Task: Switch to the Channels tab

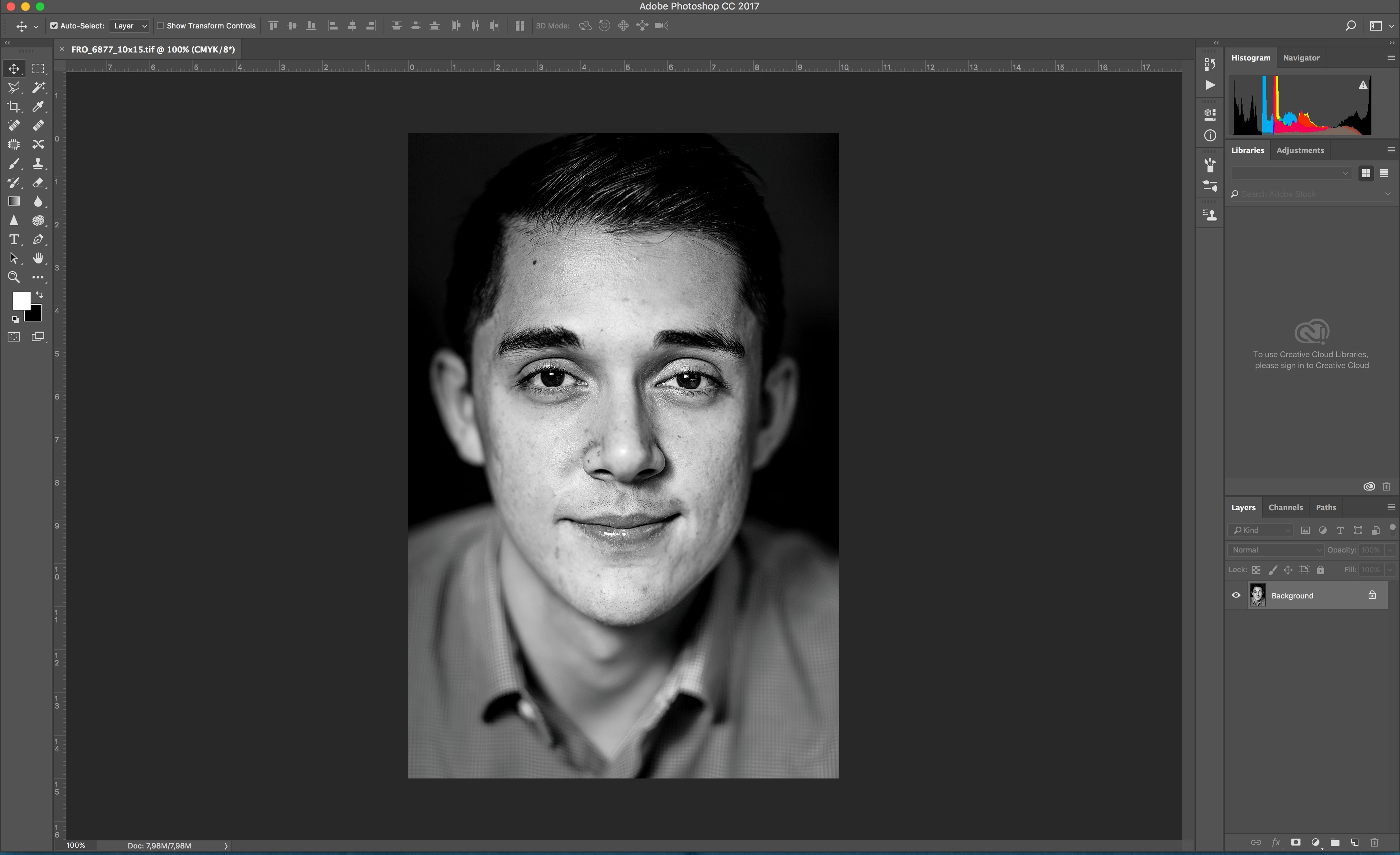Action: click(x=1285, y=507)
